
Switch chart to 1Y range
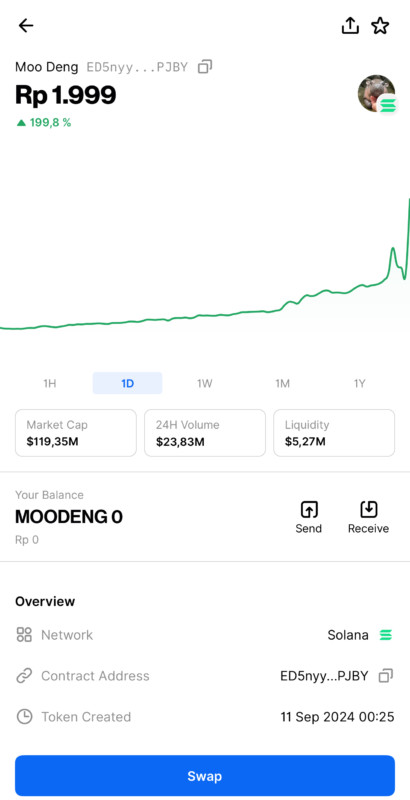360,384
